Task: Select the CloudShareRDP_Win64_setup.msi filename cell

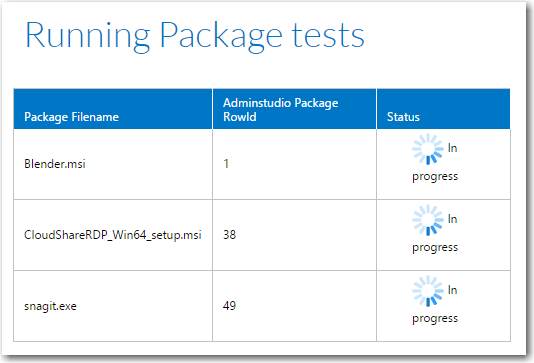Action: (113, 235)
